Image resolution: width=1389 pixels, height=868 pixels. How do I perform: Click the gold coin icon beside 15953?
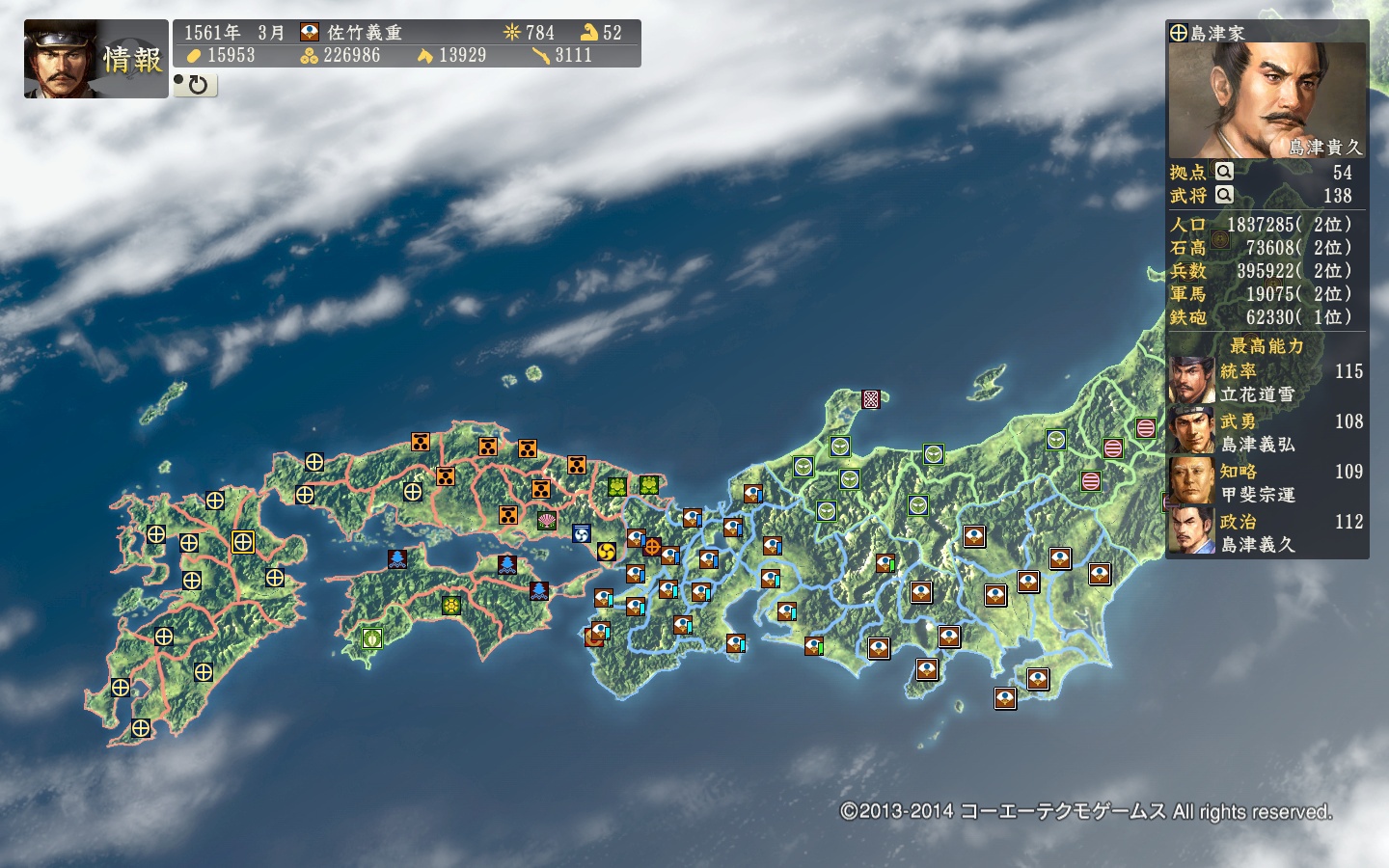pyautogui.click(x=194, y=56)
